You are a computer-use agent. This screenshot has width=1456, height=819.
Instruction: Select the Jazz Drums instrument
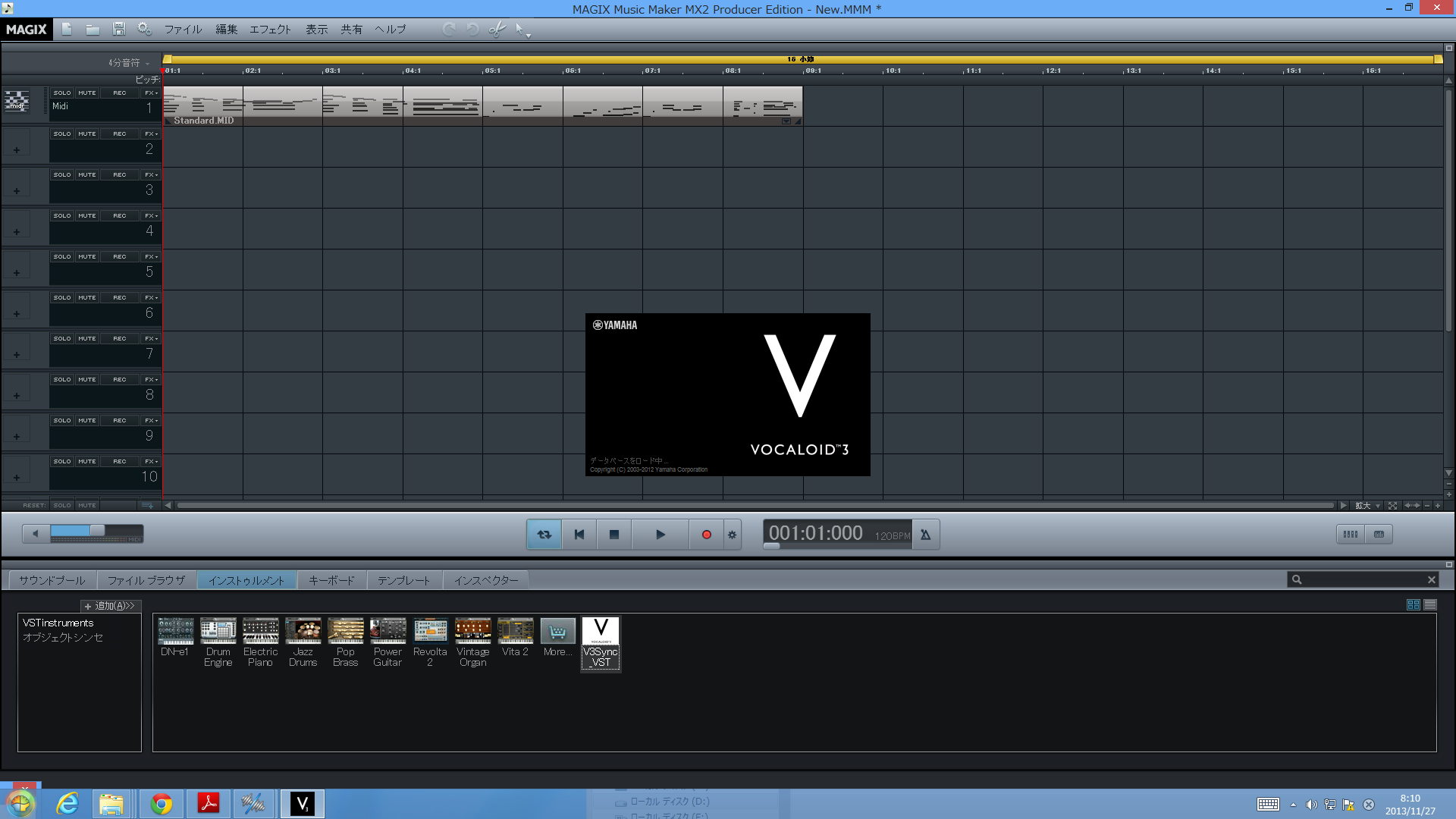tap(303, 642)
